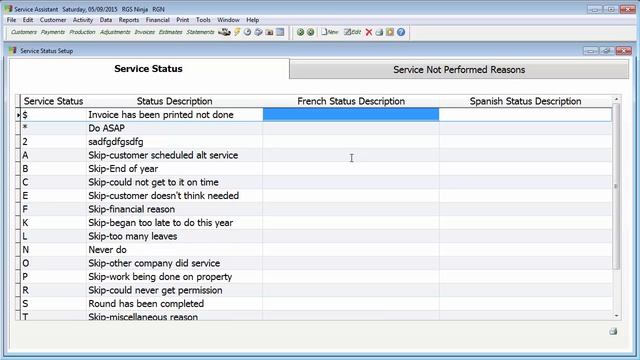Image resolution: width=640 pixels, height=360 pixels.
Task: Select the 'Invoice has been printed not done' cell
Action: (x=174, y=115)
